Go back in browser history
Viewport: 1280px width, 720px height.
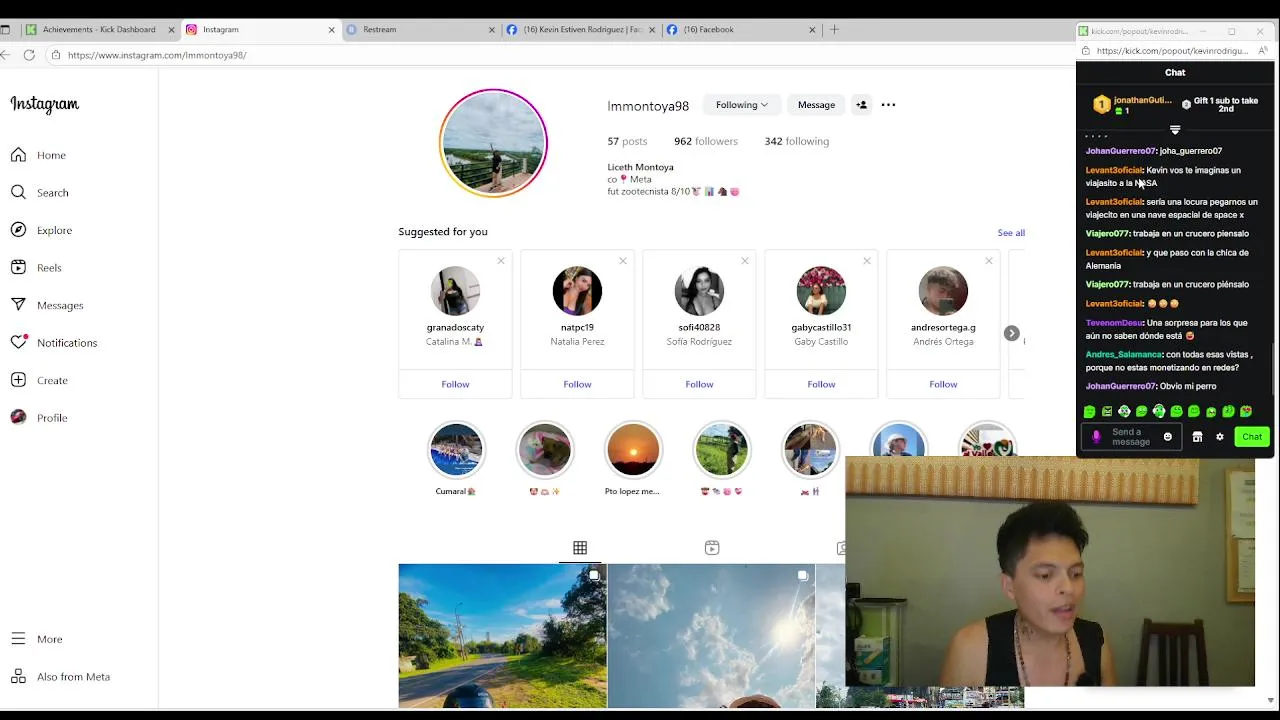point(6,55)
